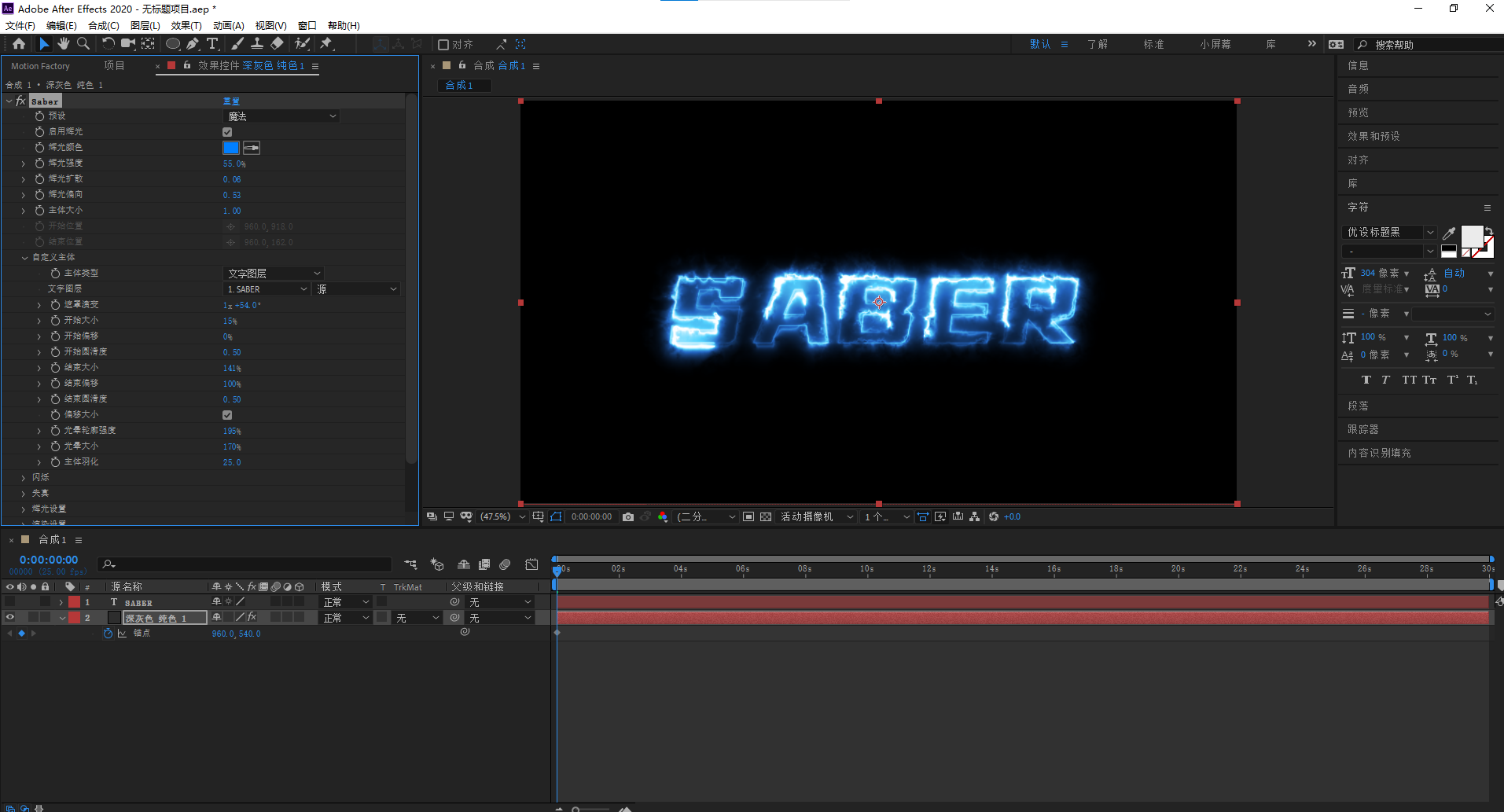Click the 重置 reset link for Saber
Screen dimensions: 1504x812
(x=230, y=101)
